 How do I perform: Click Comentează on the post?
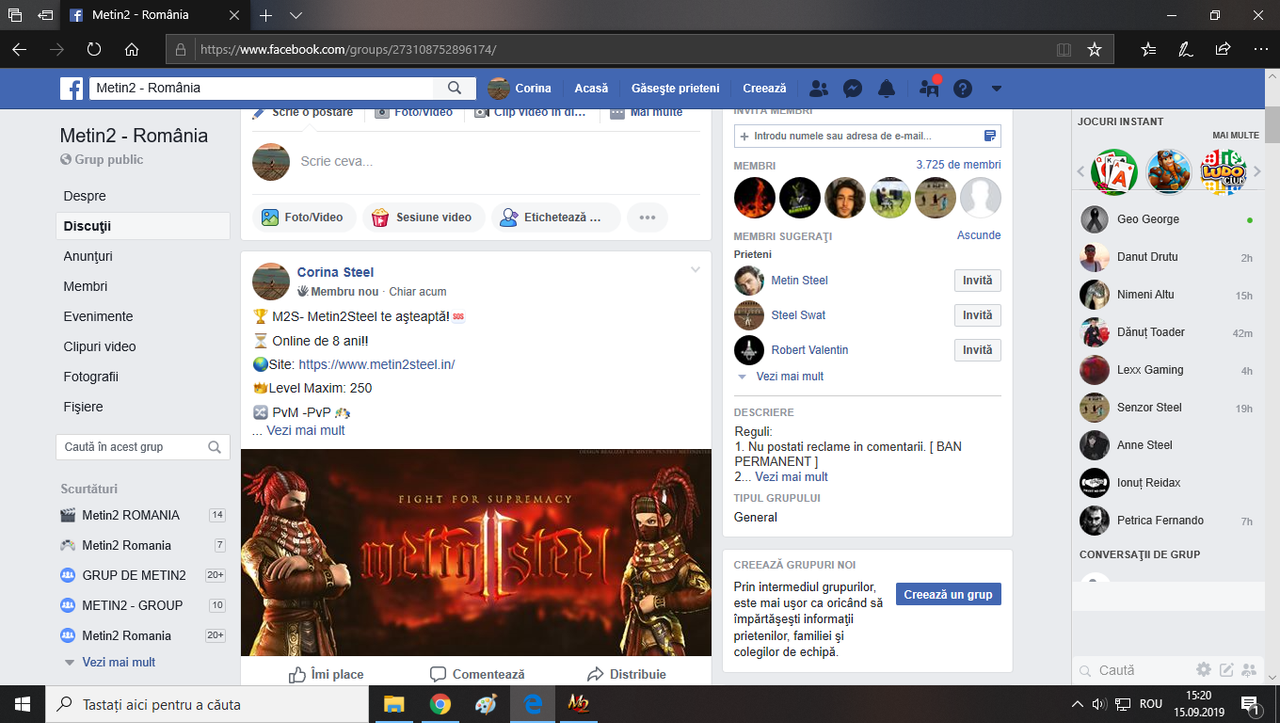(477, 674)
